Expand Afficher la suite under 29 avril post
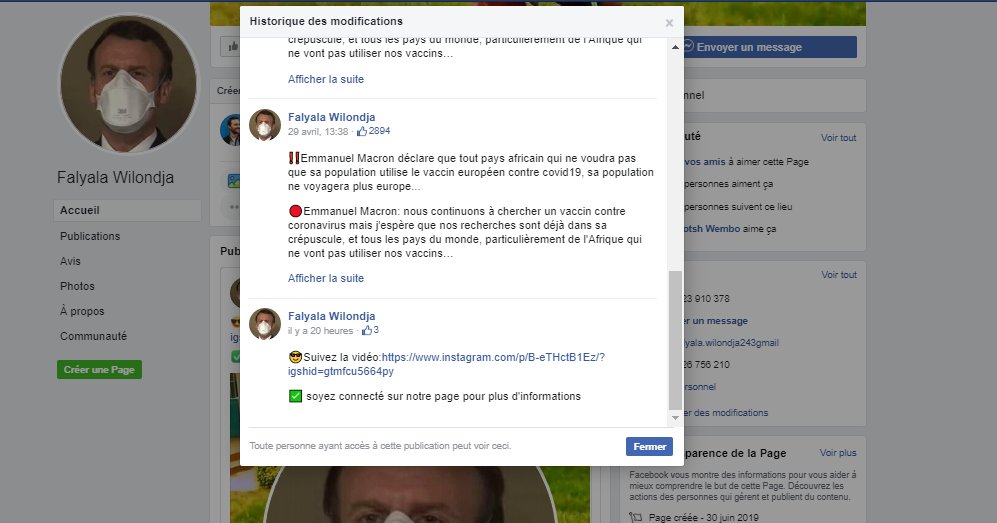This screenshot has width=997, height=523. coord(326,278)
